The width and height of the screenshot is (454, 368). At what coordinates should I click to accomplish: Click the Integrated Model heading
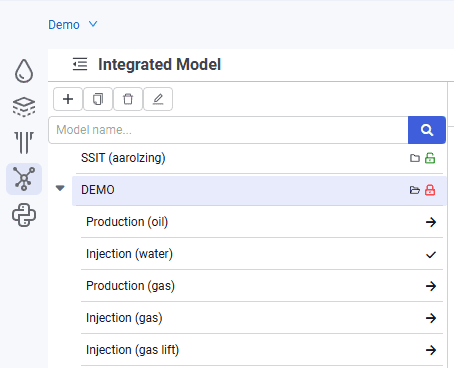click(x=160, y=64)
